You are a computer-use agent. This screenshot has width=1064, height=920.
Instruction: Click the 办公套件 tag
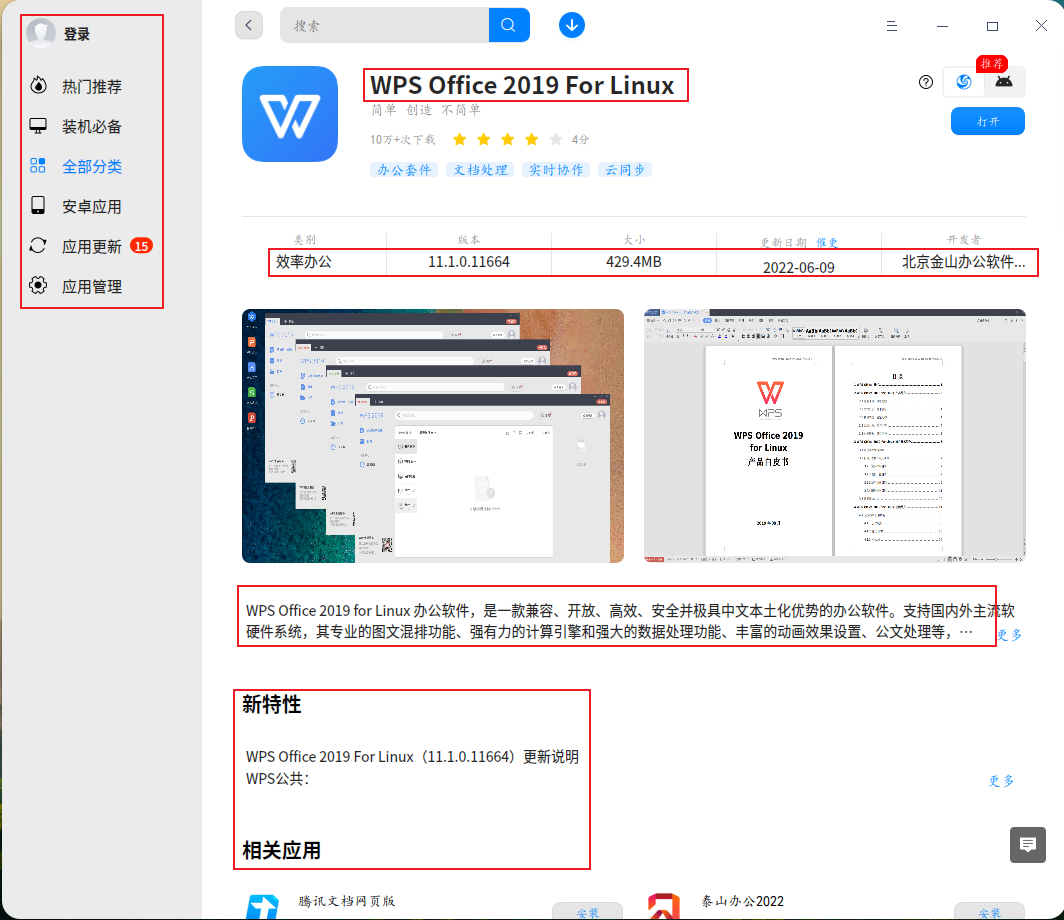(404, 170)
